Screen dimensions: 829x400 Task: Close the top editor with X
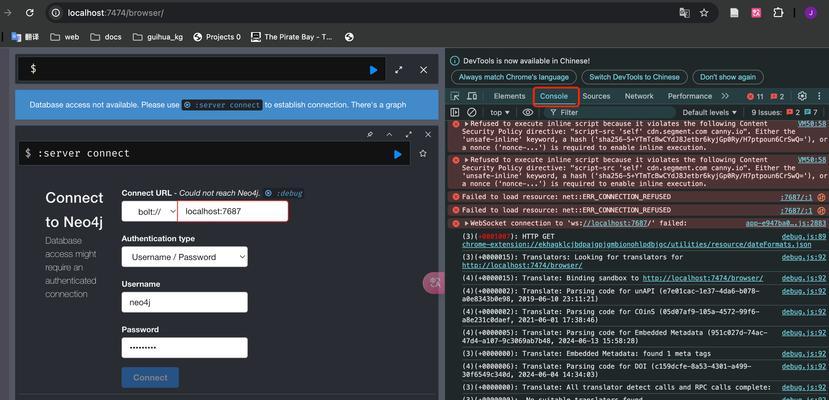click(423, 70)
